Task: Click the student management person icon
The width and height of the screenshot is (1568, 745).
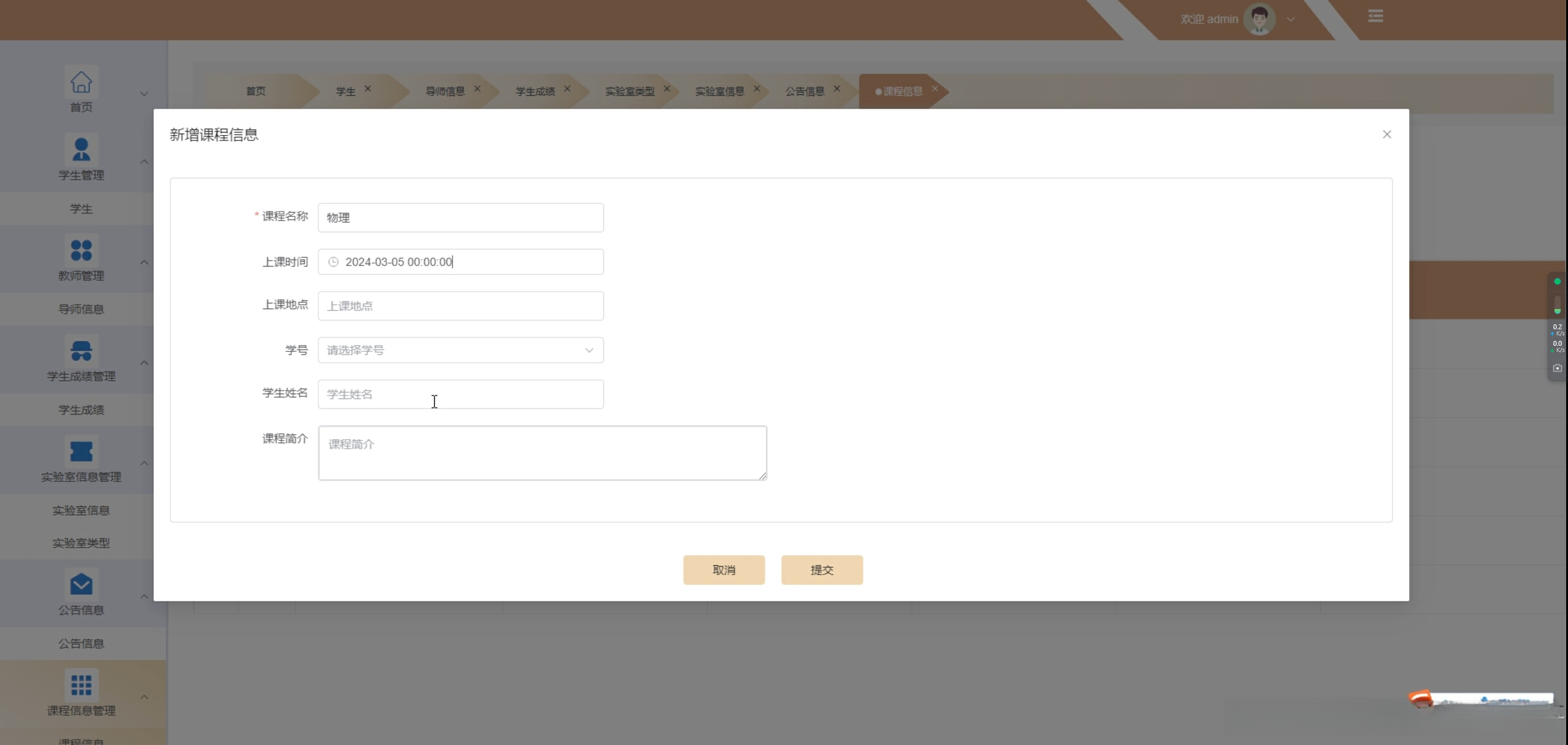Action: tap(81, 150)
